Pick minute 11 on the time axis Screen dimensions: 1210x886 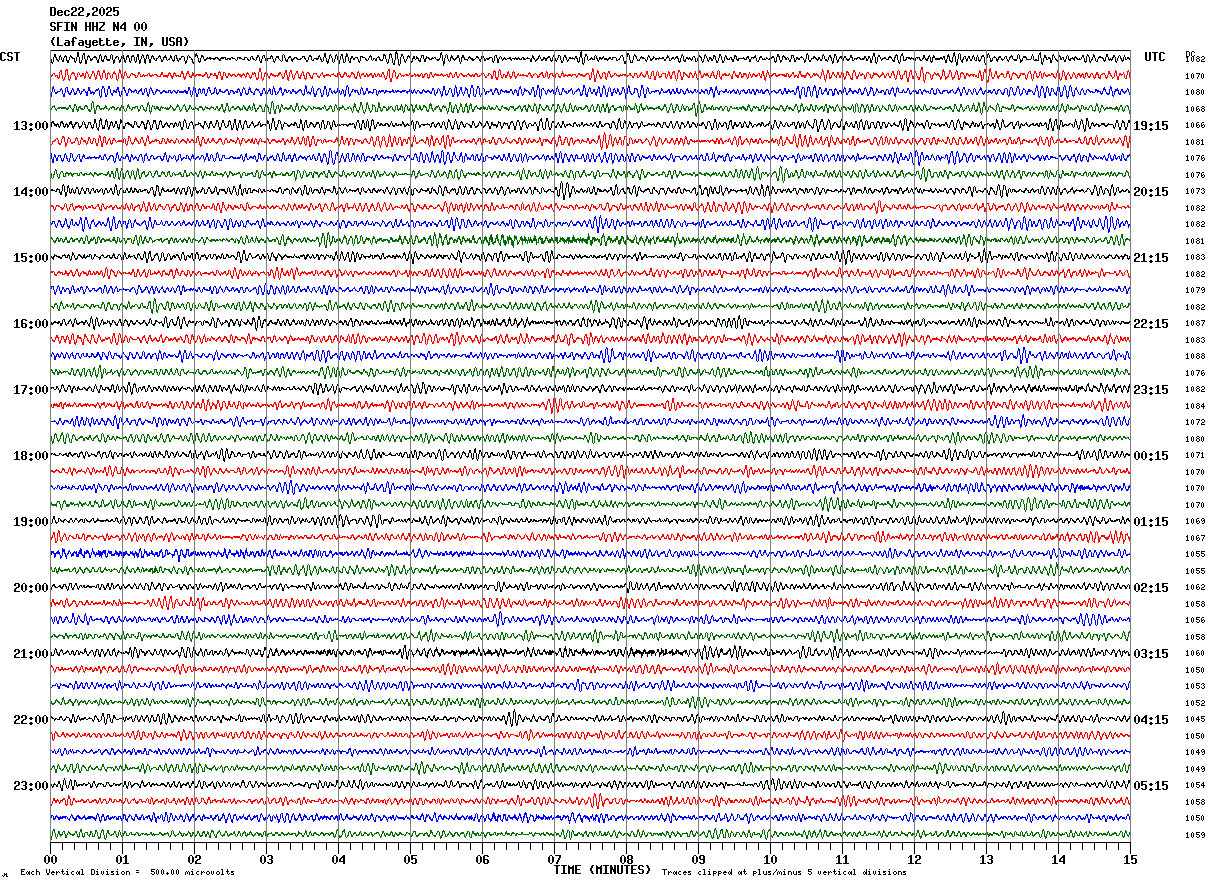(x=842, y=859)
